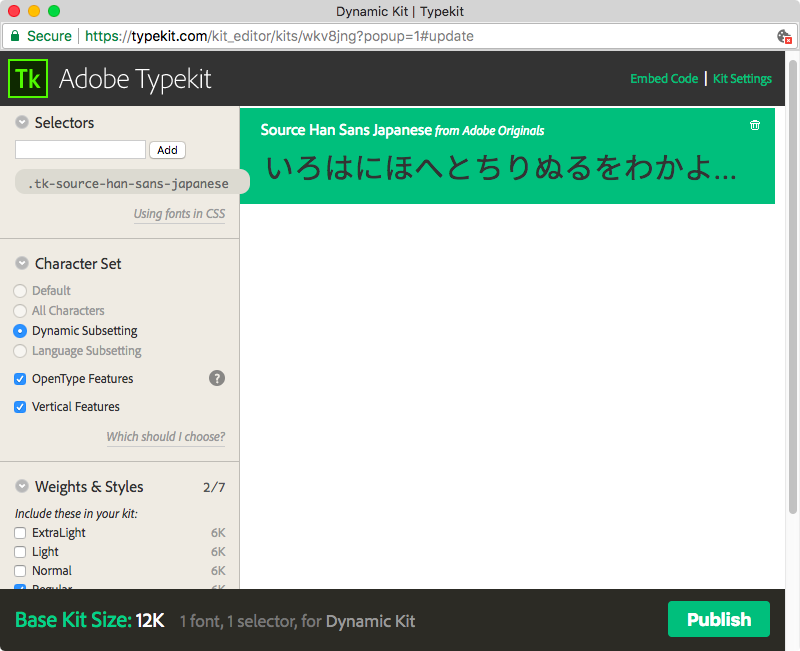Uncheck Vertical Features checkbox
Screen dimensions: 800x651
[x=20, y=407]
